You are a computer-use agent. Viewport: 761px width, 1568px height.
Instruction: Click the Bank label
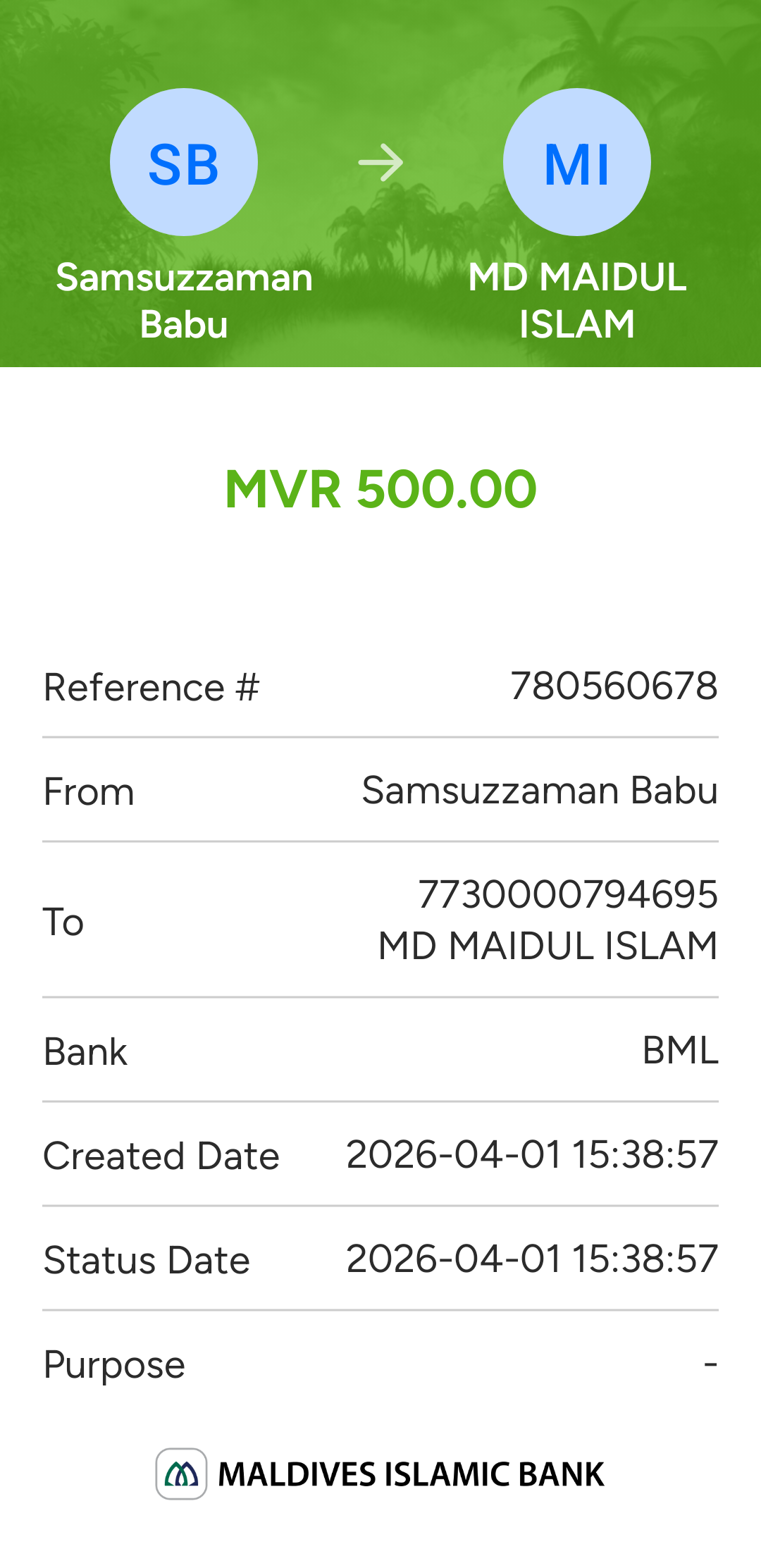tap(85, 1052)
